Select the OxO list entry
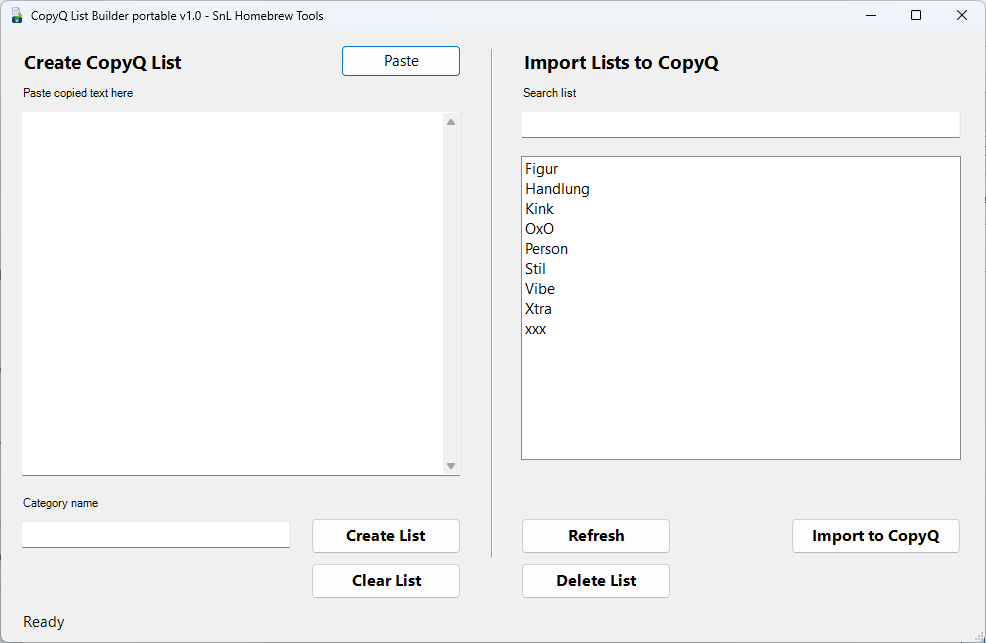The image size is (986, 643). (x=741, y=229)
